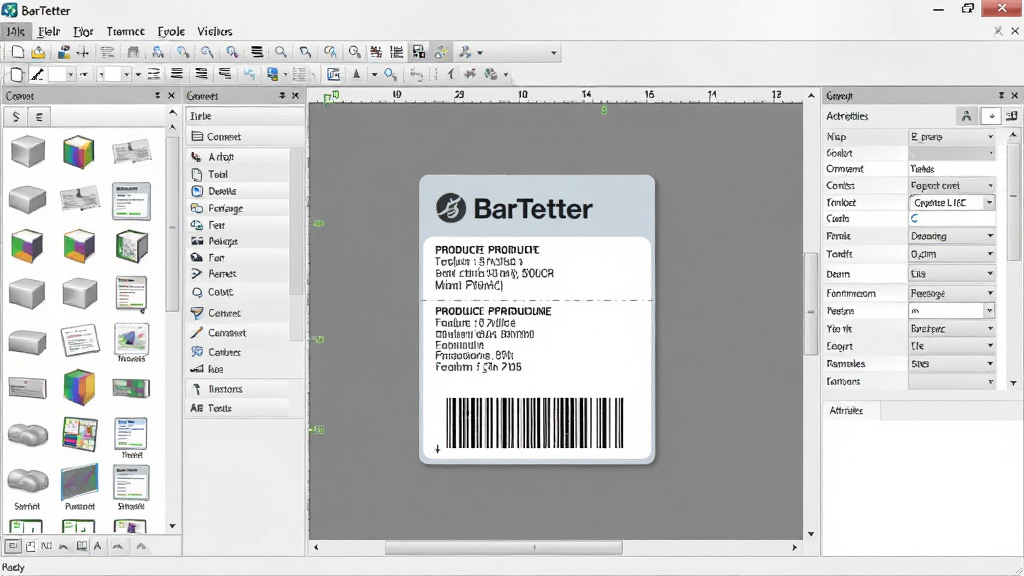Viewport: 1024px width, 576px height.
Task: Open dropdown arrow at far end of top toolbar
Action: (x=554, y=52)
